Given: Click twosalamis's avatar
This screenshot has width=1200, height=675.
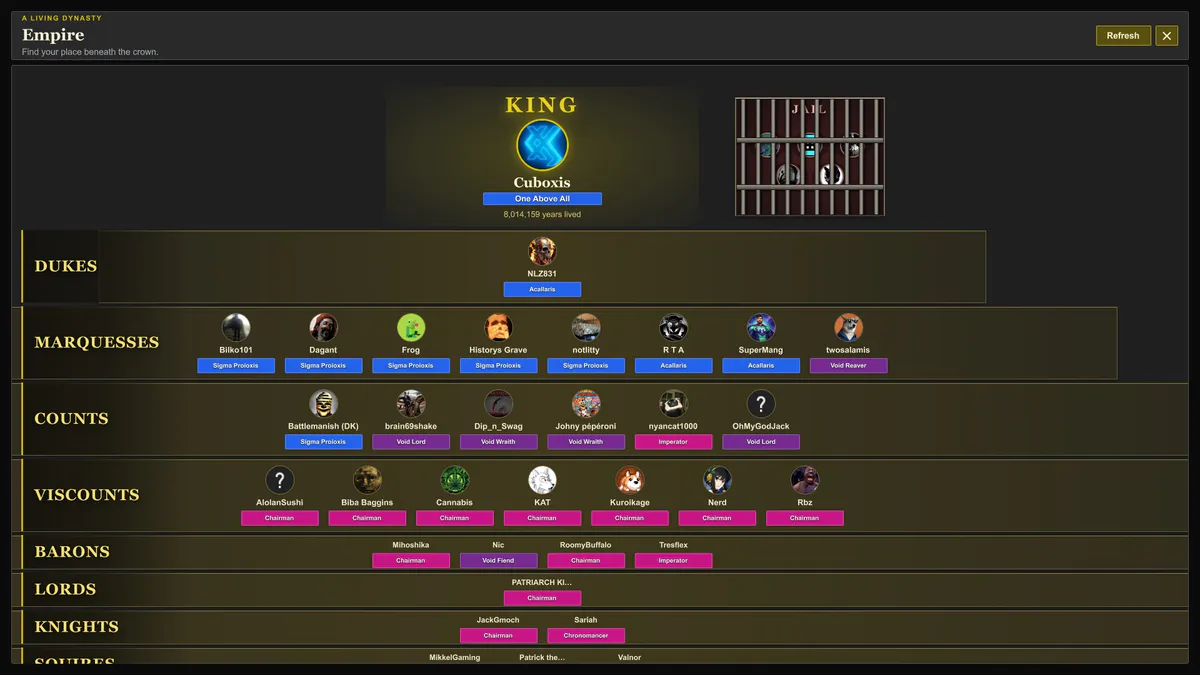Looking at the screenshot, I should [x=848, y=327].
